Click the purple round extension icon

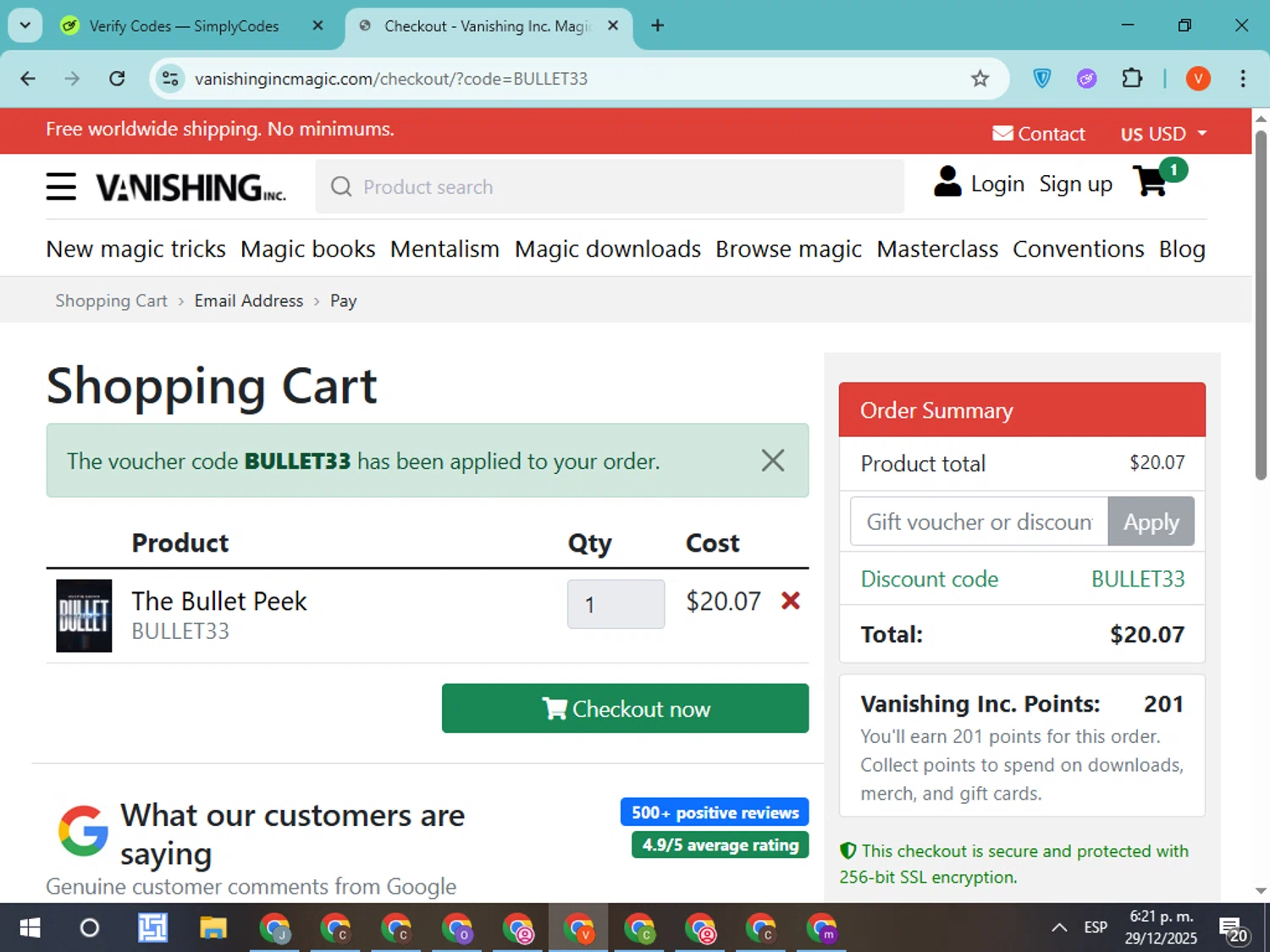click(1086, 79)
